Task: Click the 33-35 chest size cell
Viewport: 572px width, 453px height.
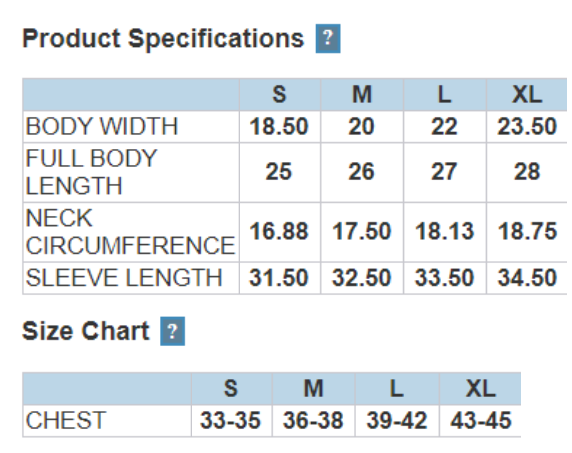Action: tap(231, 421)
